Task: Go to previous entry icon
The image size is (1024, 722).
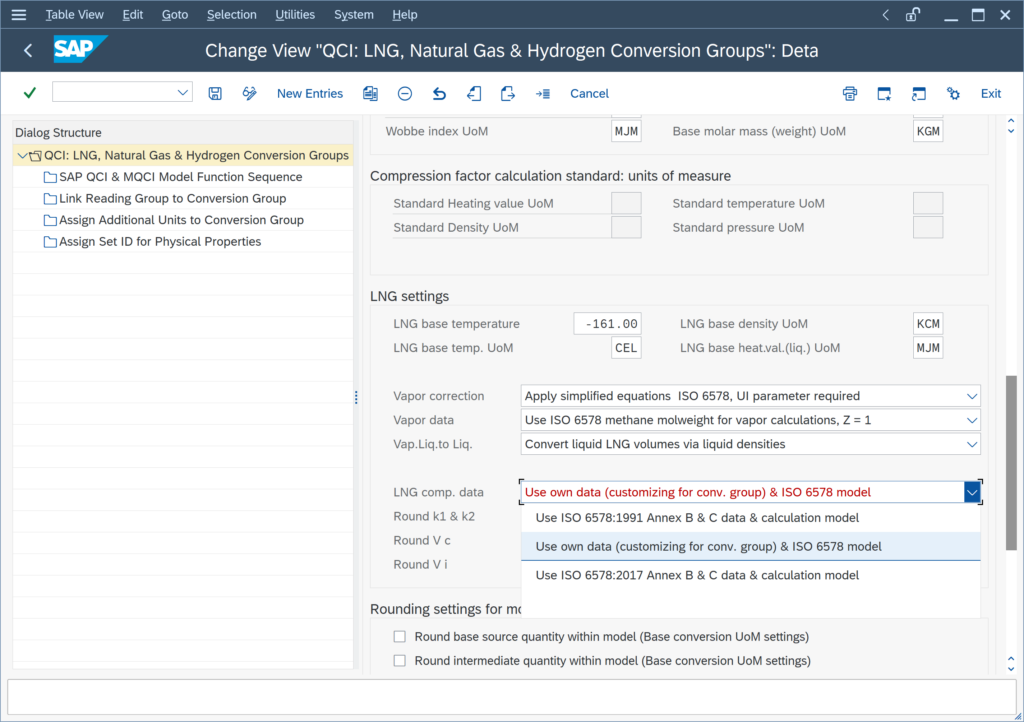Action: pos(474,93)
